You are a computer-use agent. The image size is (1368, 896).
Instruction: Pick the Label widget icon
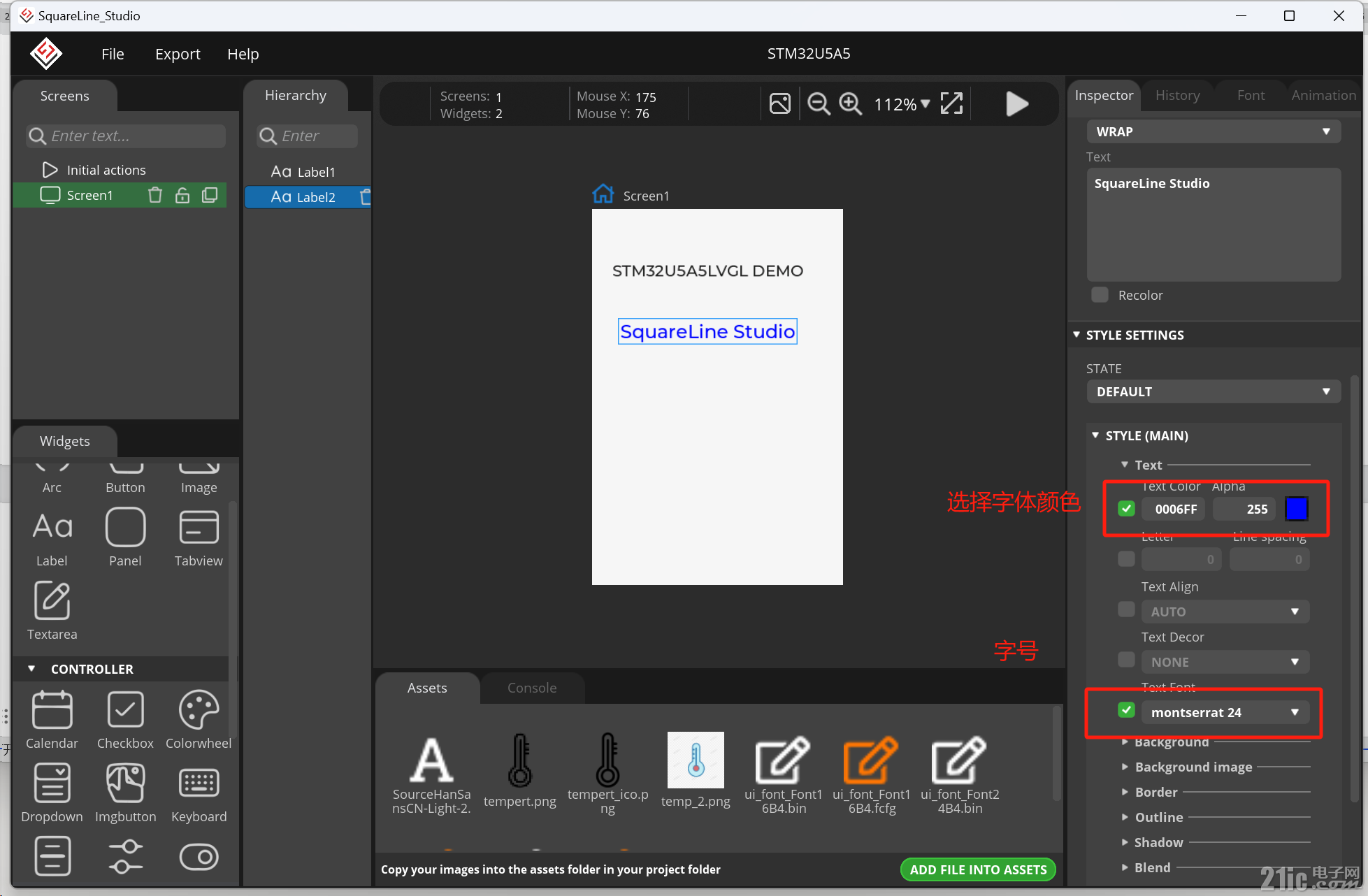pos(52,526)
